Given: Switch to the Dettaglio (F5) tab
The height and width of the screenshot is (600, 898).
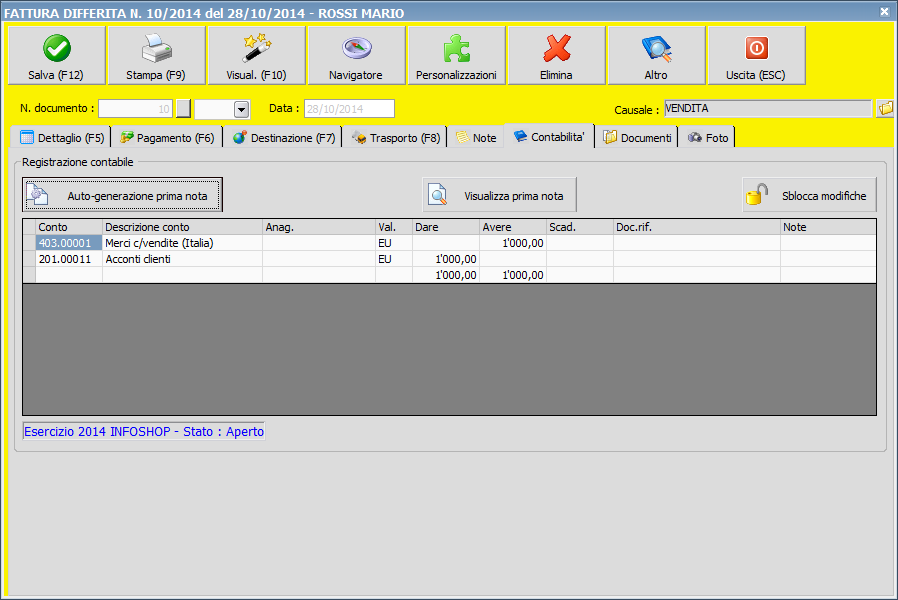Looking at the screenshot, I should (x=62, y=138).
